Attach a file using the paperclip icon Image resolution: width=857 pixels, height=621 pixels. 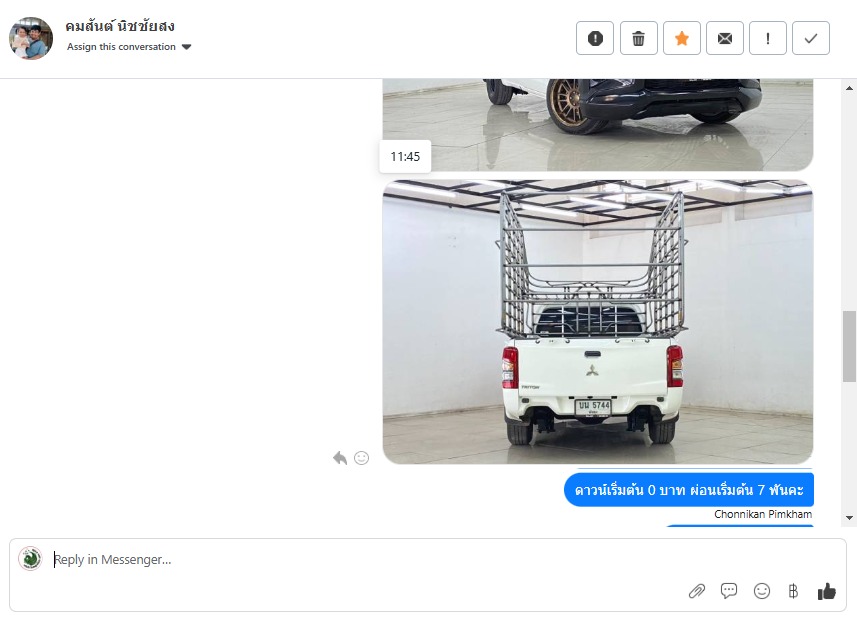click(x=696, y=591)
